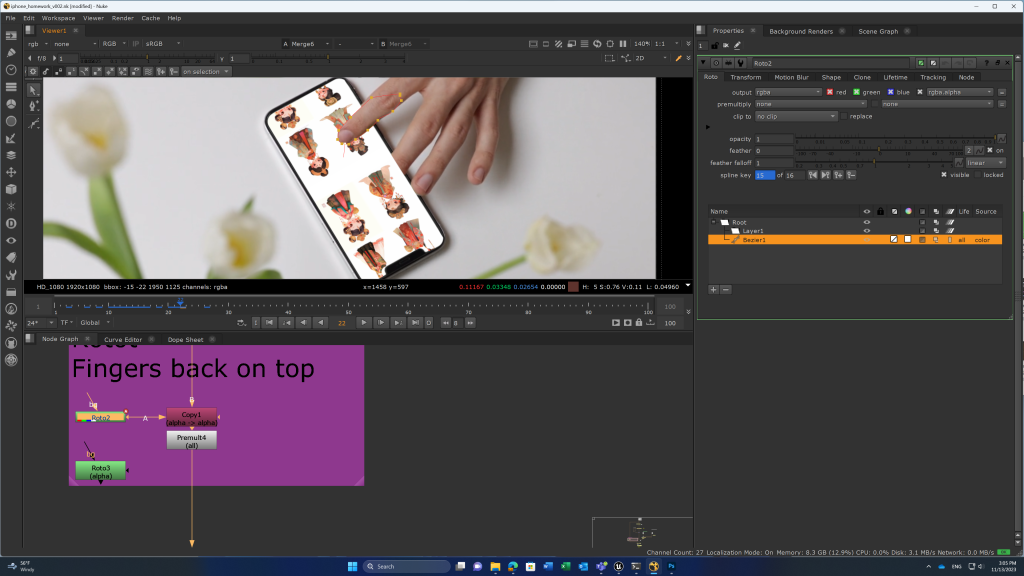Hide Layer1 using its eye icon
The width and height of the screenshot is (1024, 576).
pyautogui.click(x=867, y=231)
